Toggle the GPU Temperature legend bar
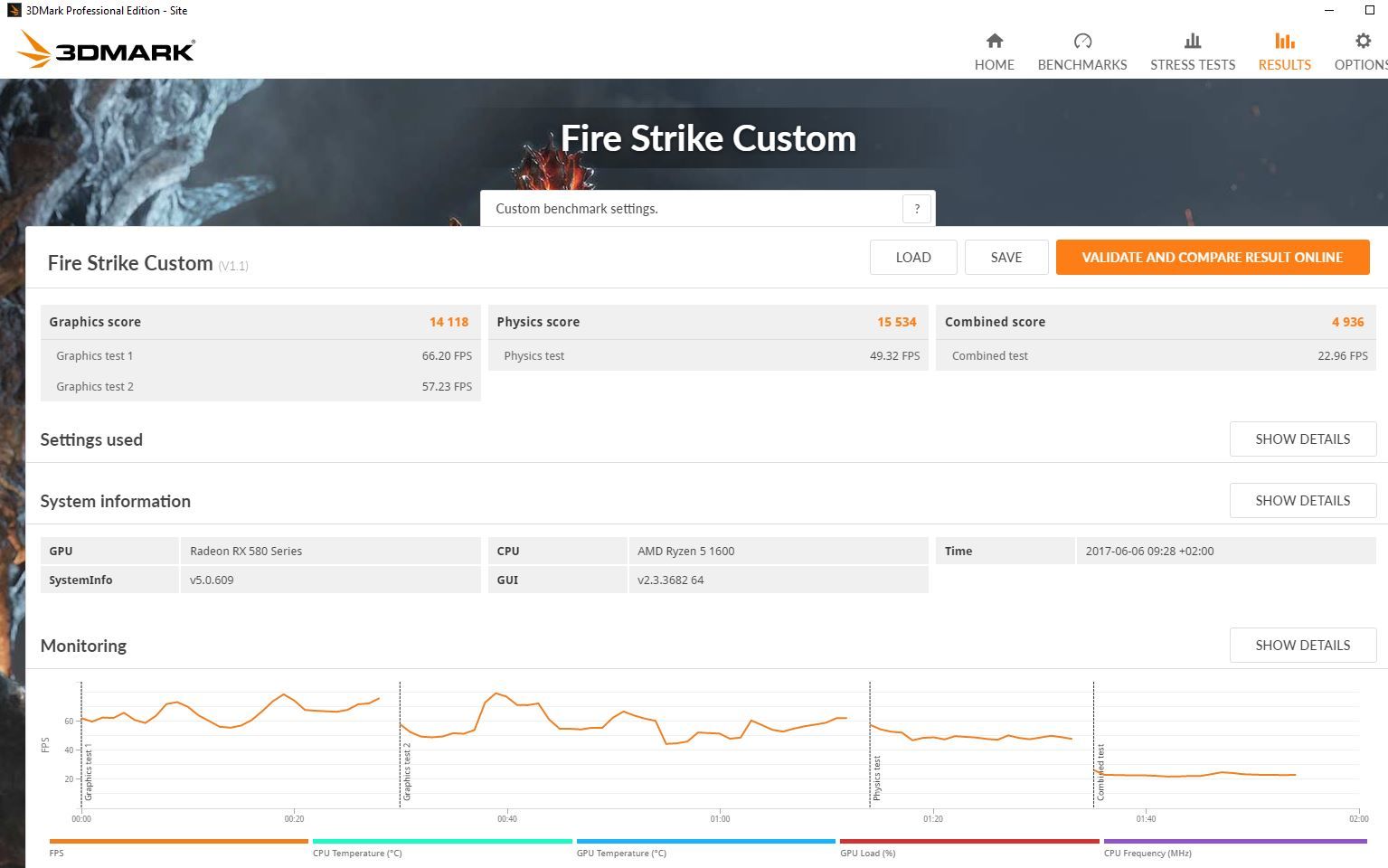 pyautogui.click(x=706, y=842)
